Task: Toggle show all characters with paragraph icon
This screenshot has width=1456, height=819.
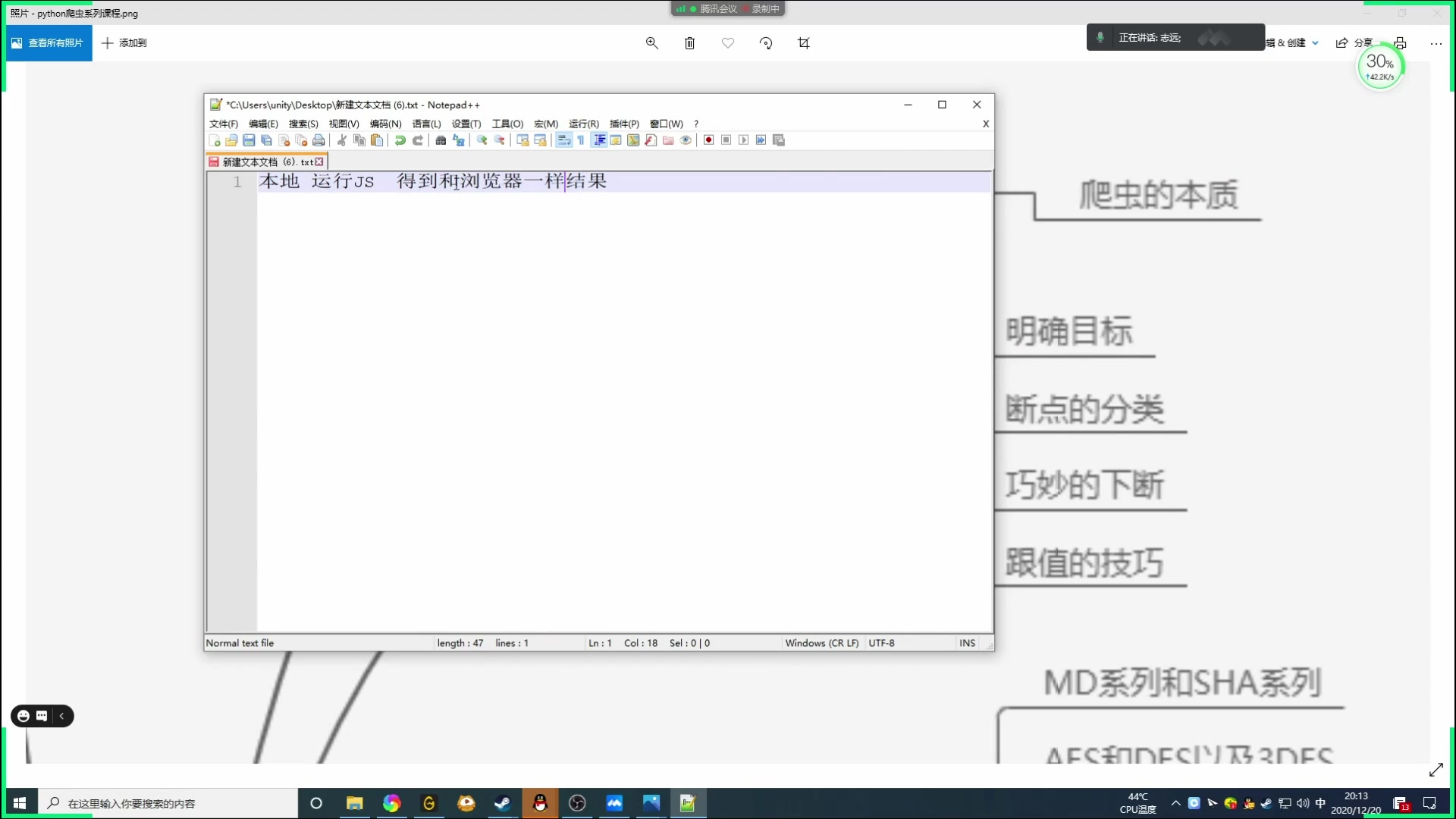Action: point(580,140)
